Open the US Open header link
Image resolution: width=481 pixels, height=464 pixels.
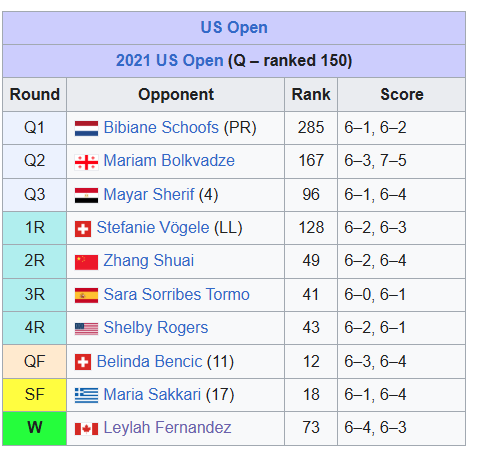(x=234, y=27)
